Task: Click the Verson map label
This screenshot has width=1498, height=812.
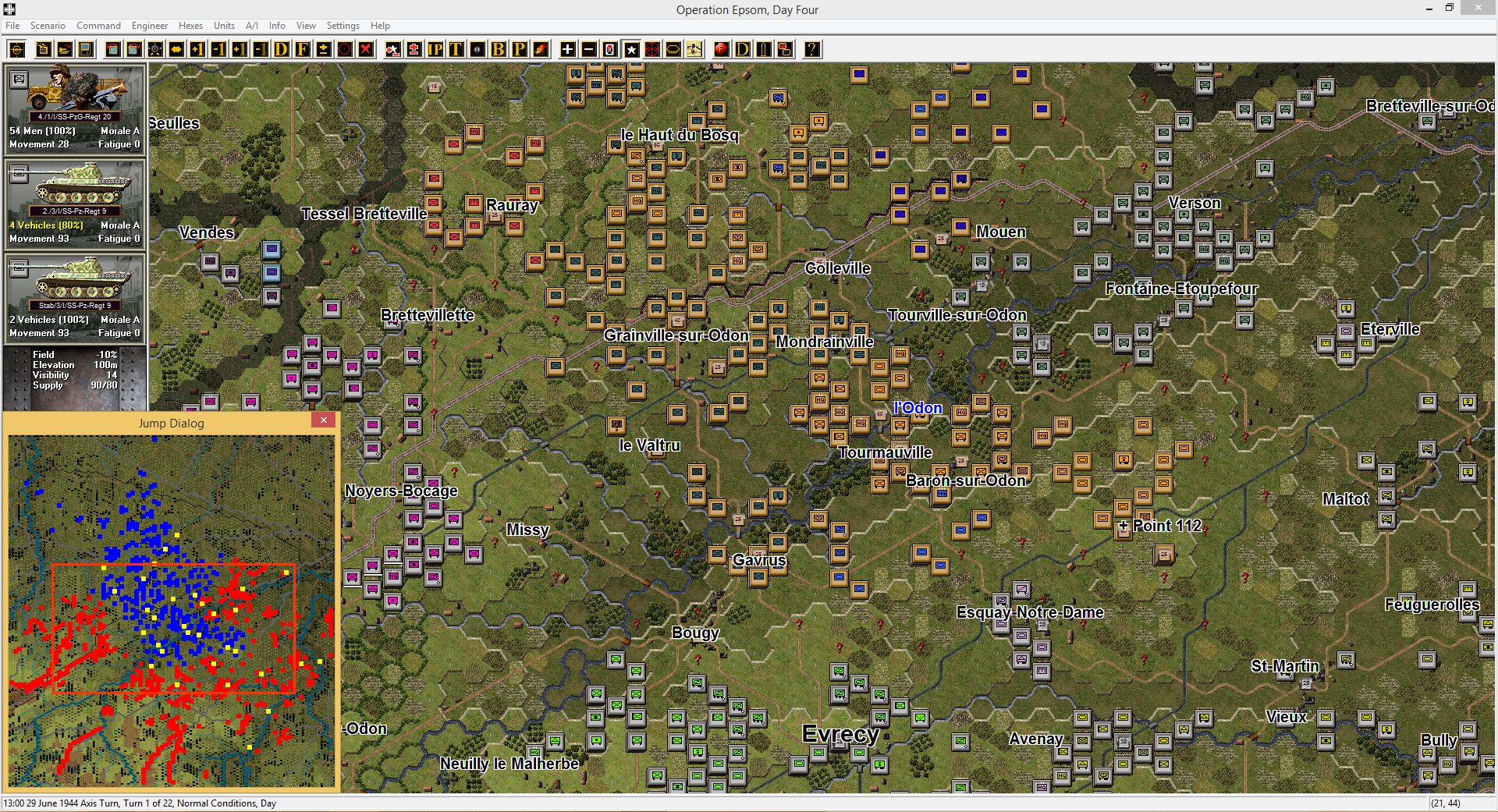Action: click(x=1194, y=203)
